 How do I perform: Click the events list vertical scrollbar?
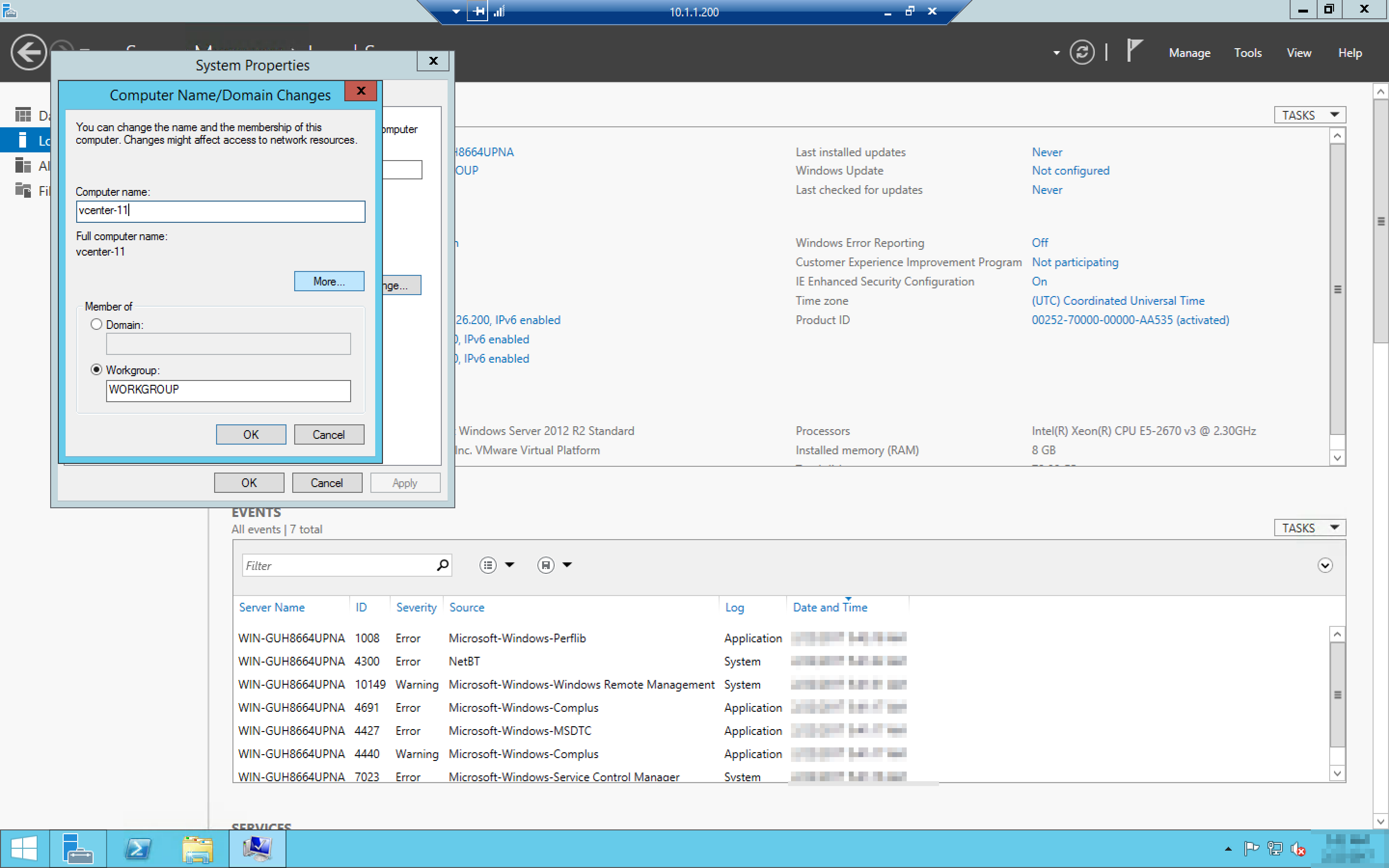click(1337, 694)
